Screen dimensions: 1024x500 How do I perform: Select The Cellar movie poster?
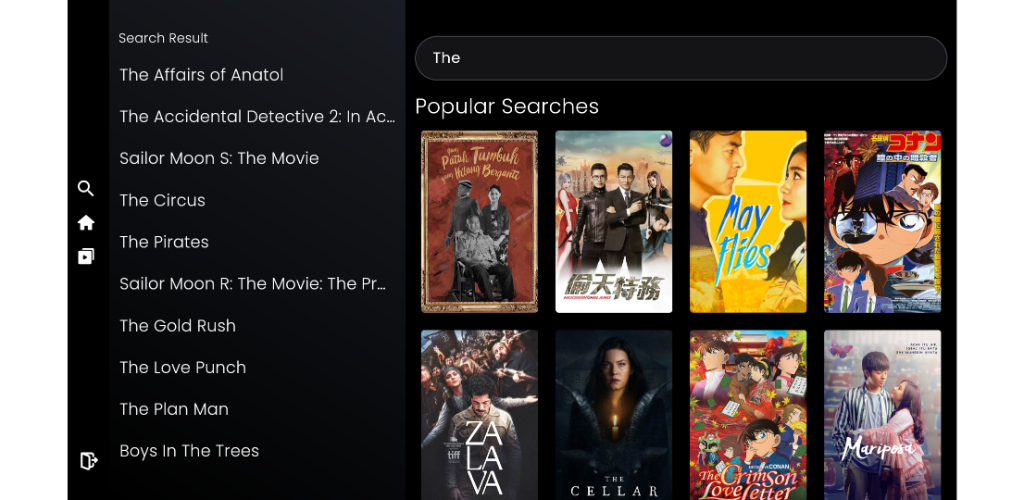pyautogui.click(x=613, y=415)
